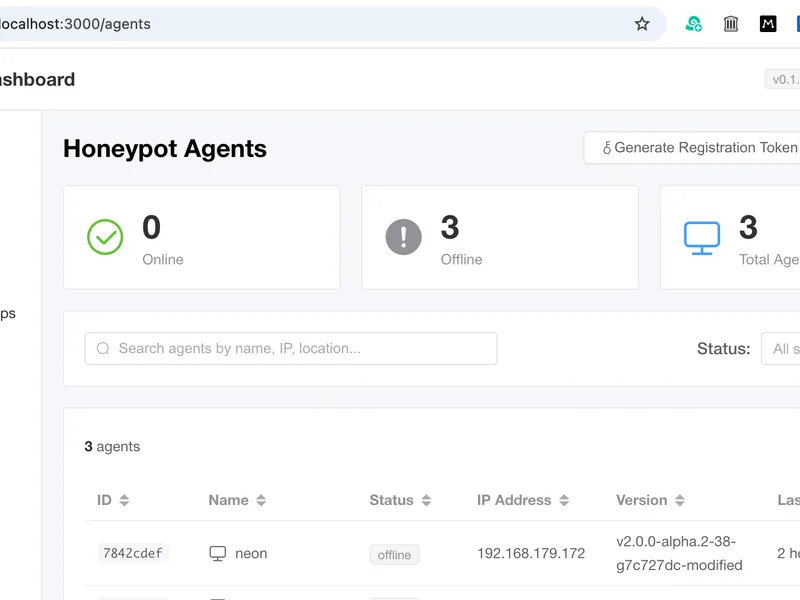
Task: Open the black M extension icon
Action: (x=768, y=23)
